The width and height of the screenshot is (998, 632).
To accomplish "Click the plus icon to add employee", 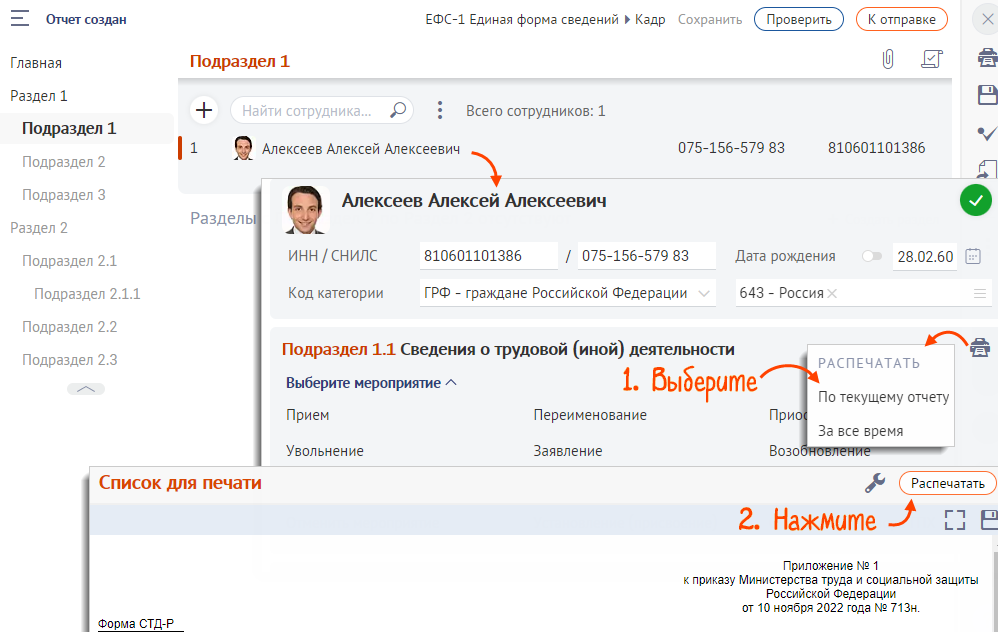I will [x=203, y=110].
